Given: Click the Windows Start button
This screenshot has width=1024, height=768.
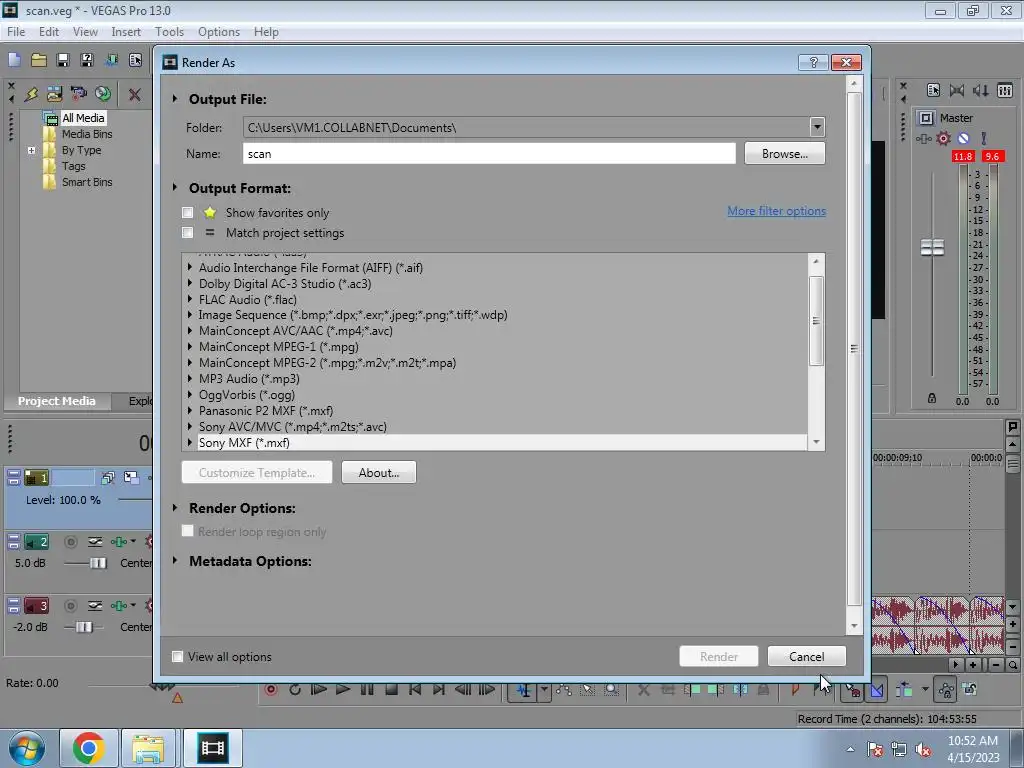Looking at the screenshot, I should 26,748.
